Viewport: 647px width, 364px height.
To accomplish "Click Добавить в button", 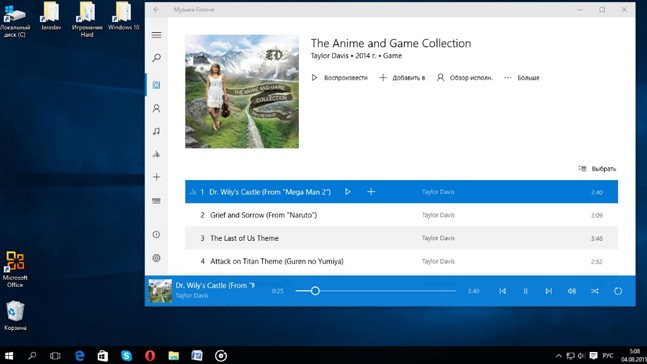I will coord(402,78).
